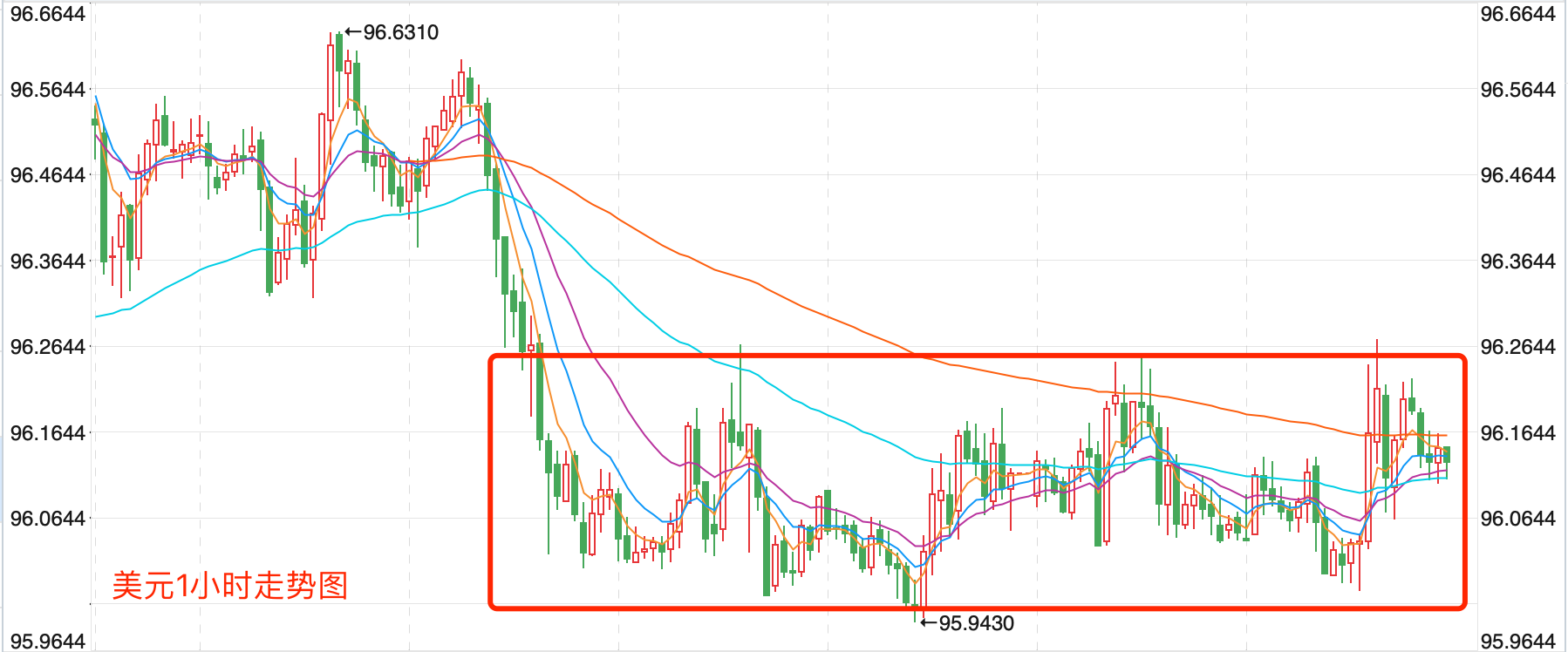Click the 96.6310 high price label
This screenshot has width=1568, height=652.
pyautogui.click(x=400, y=32)
